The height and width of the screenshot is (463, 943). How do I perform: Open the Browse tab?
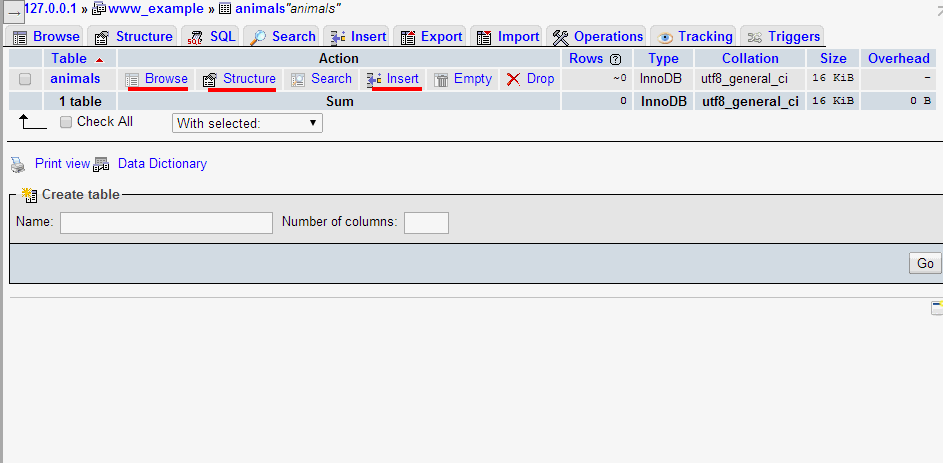coord(46,37)
